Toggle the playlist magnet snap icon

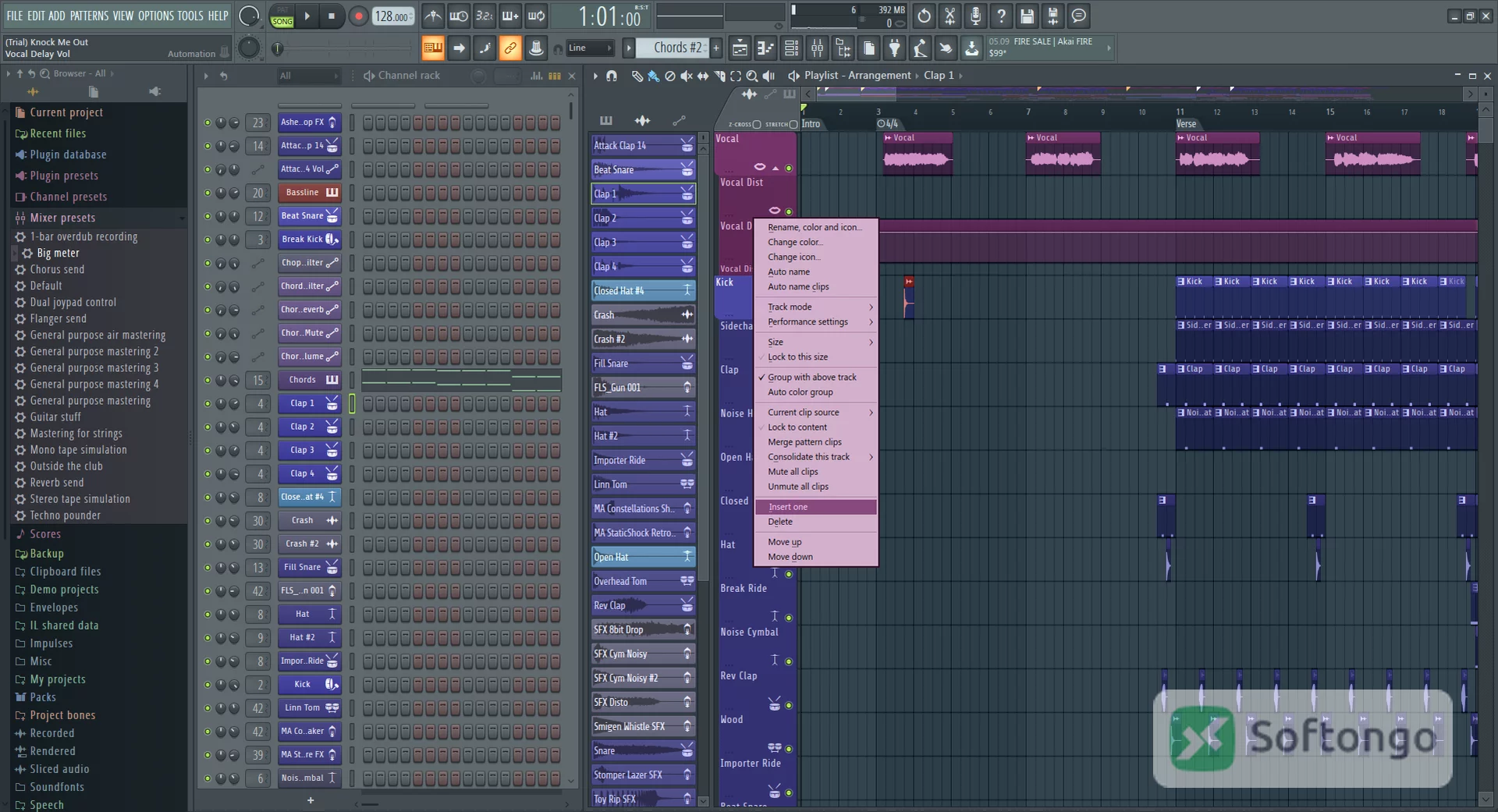[x=612, y=76]
